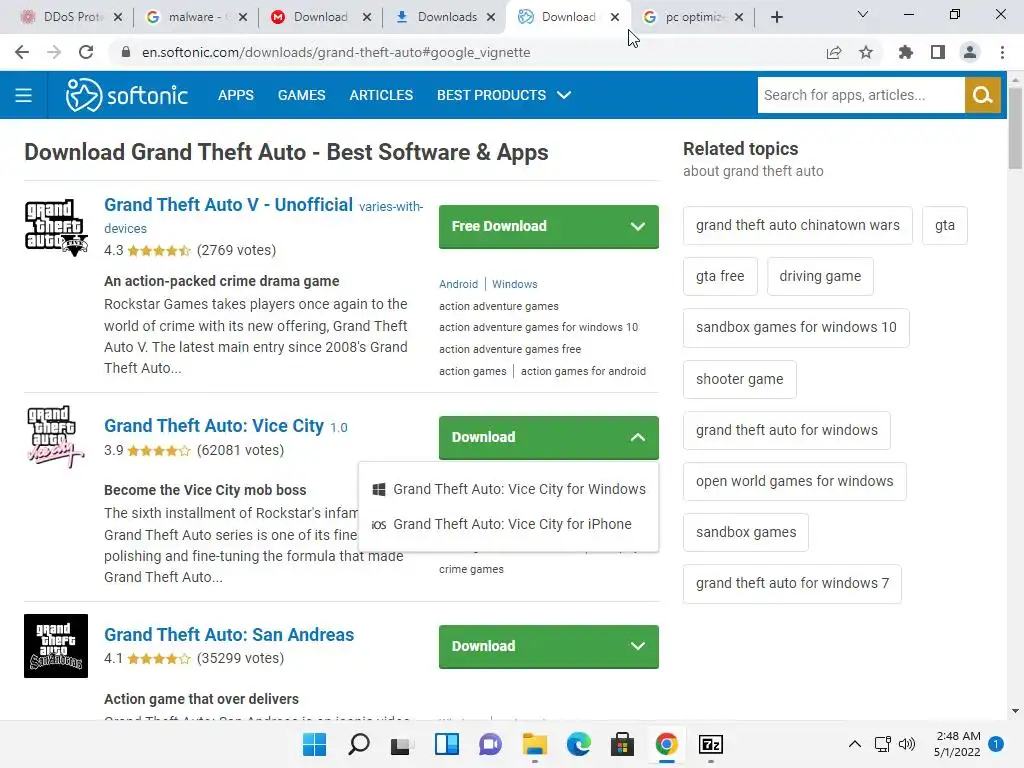This screenshot has width=1024, height=768.
Task: Open the Chrome three-dot menu
Action: point(1002,52)
